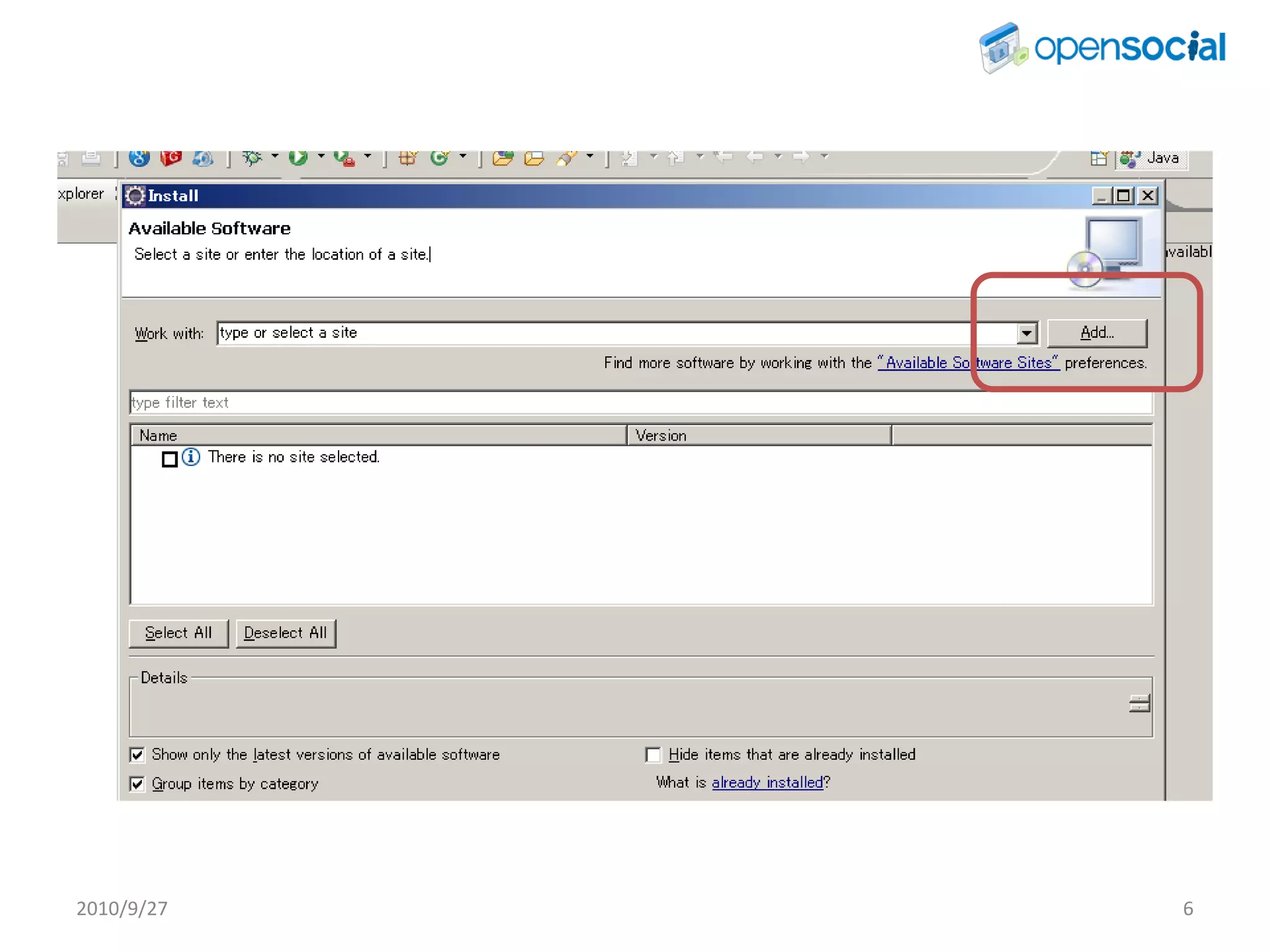Click the green Run icon in toolbar

(298, 157)
